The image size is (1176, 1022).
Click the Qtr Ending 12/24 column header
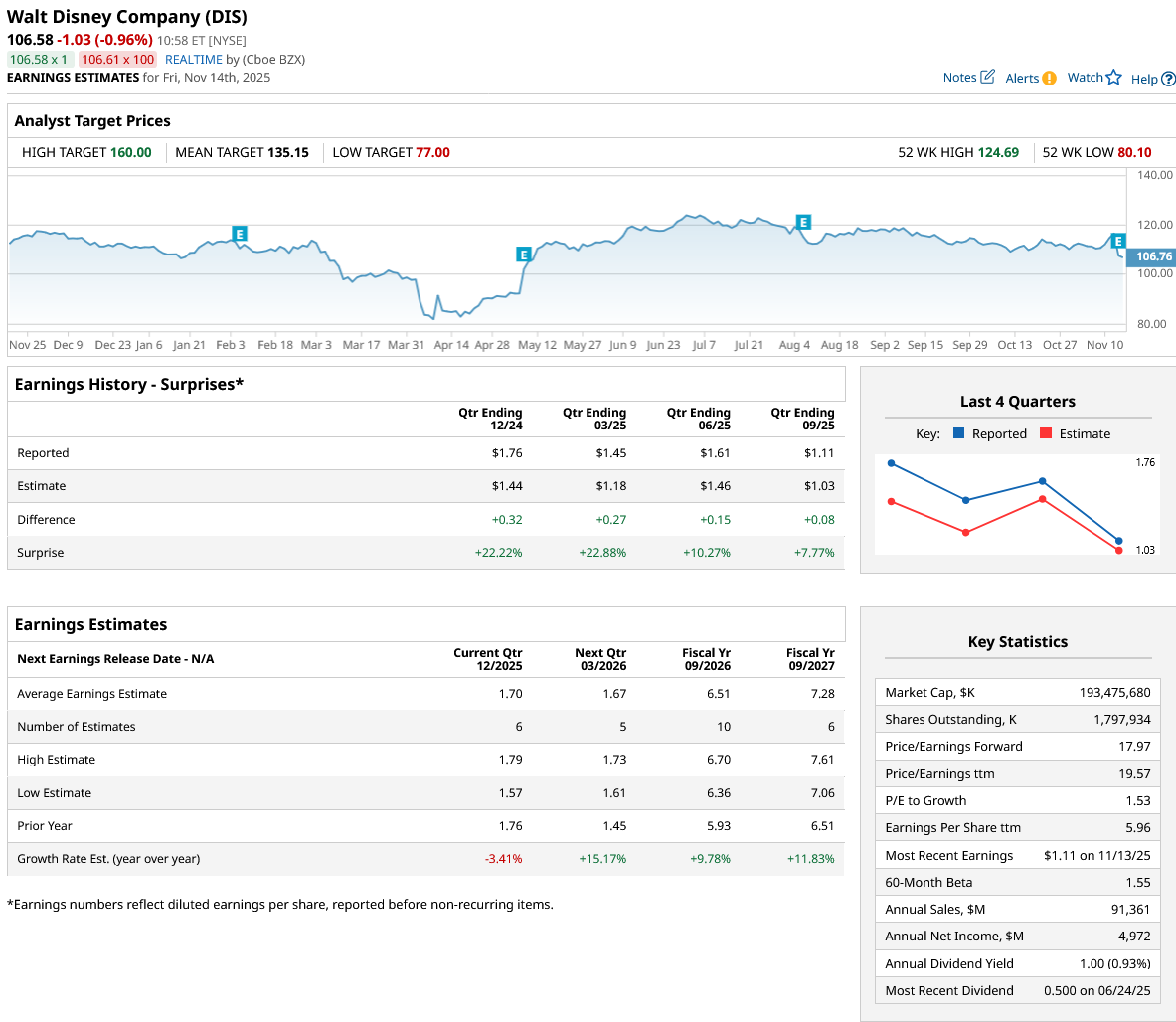click(490, 419)
